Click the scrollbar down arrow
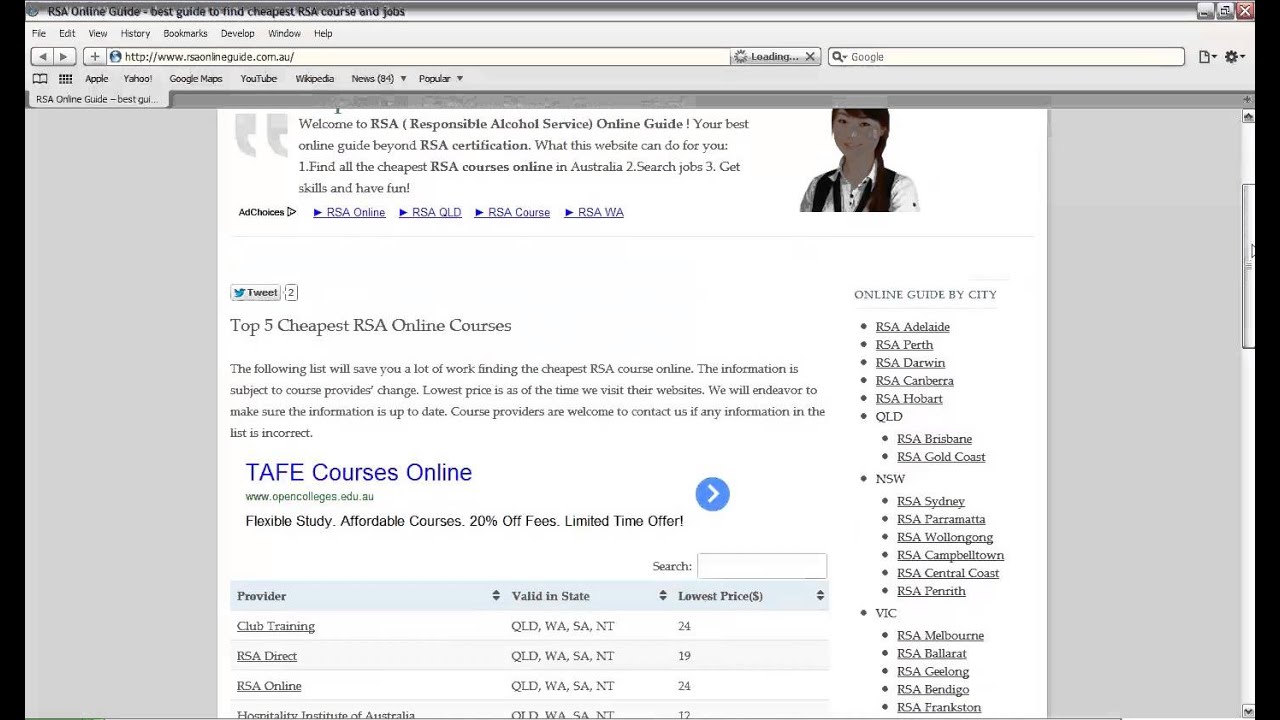The width and height of the screenshot is (1280, 720). [1248, 711]
